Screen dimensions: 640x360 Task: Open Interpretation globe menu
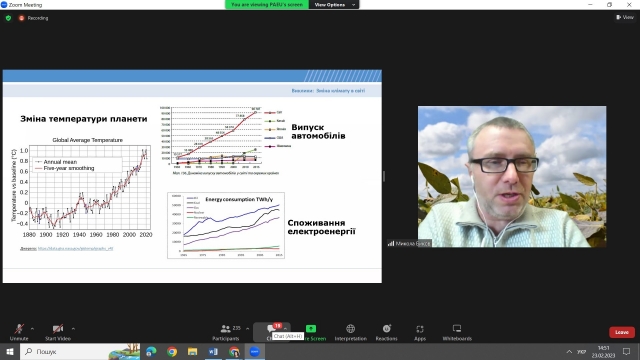point(351,332)
